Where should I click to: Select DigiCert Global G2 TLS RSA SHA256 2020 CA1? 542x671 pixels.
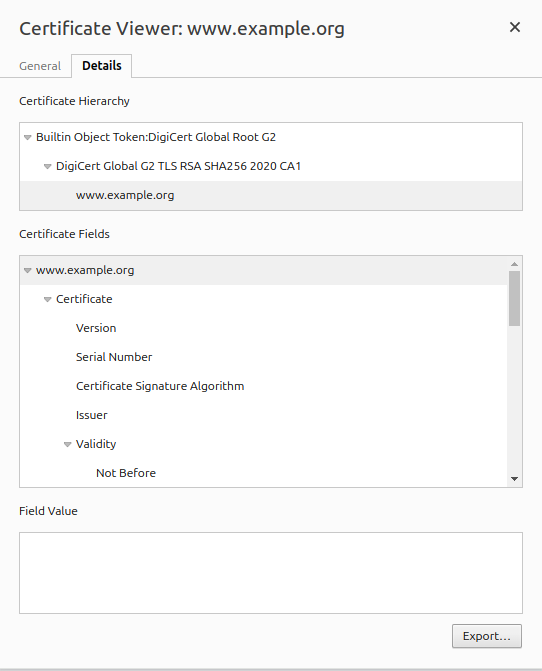coord(178,166)
